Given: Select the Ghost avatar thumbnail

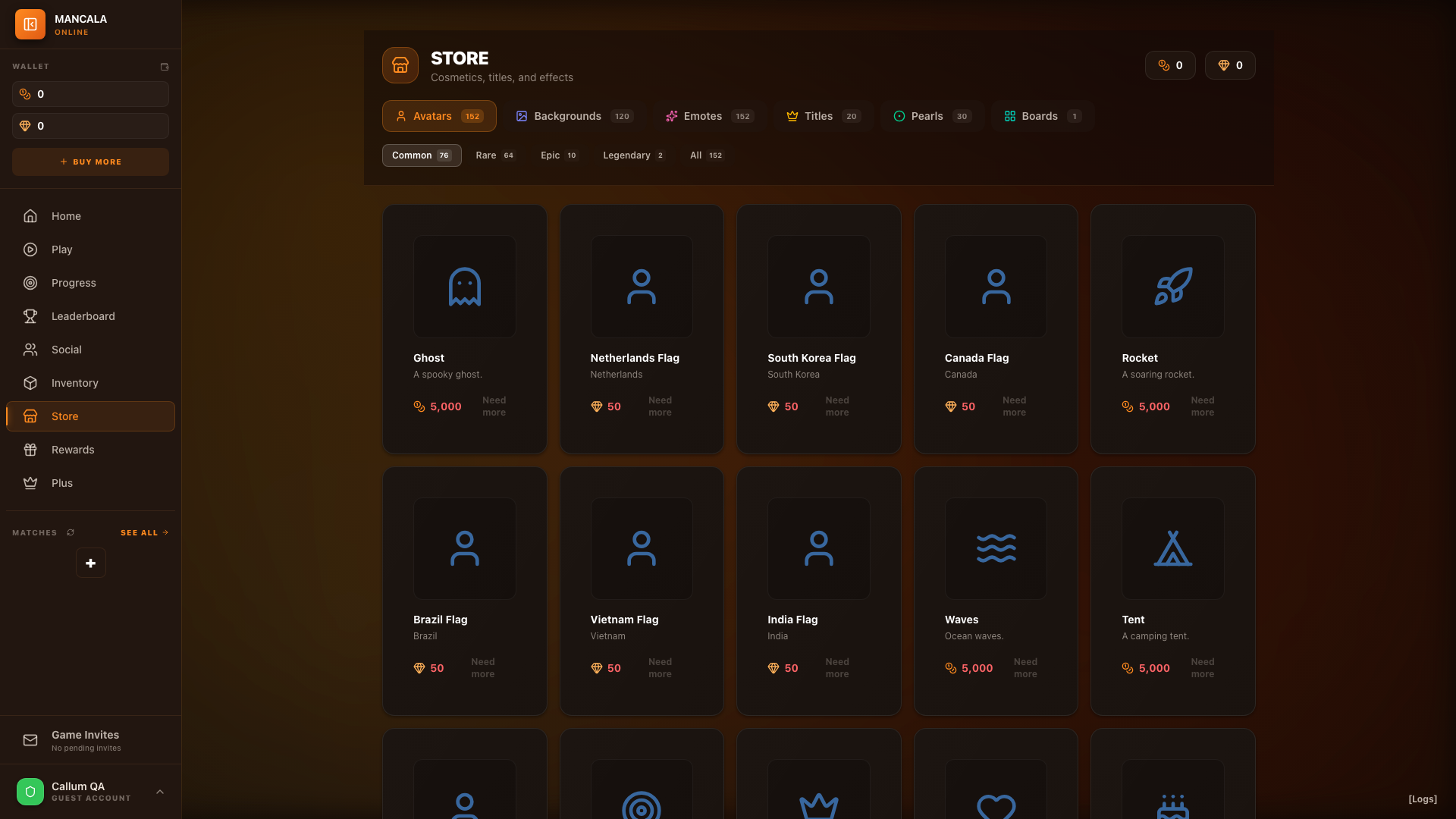Looking at the screenshot, I should 464,287.
